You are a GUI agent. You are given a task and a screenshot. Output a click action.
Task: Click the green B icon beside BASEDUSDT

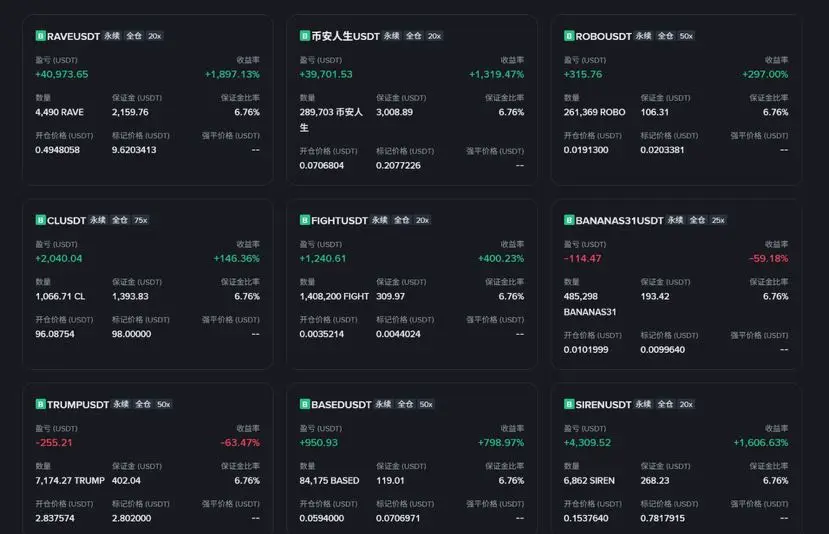click(x=305, y=404)
